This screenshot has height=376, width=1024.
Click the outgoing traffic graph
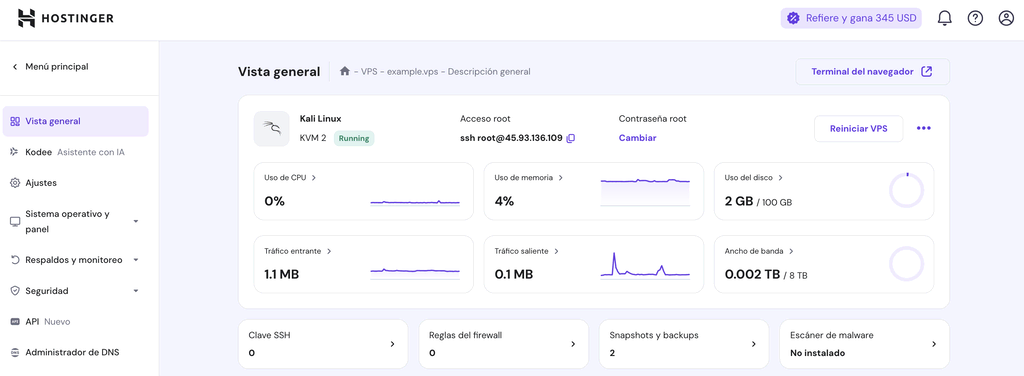coord(645,265)
